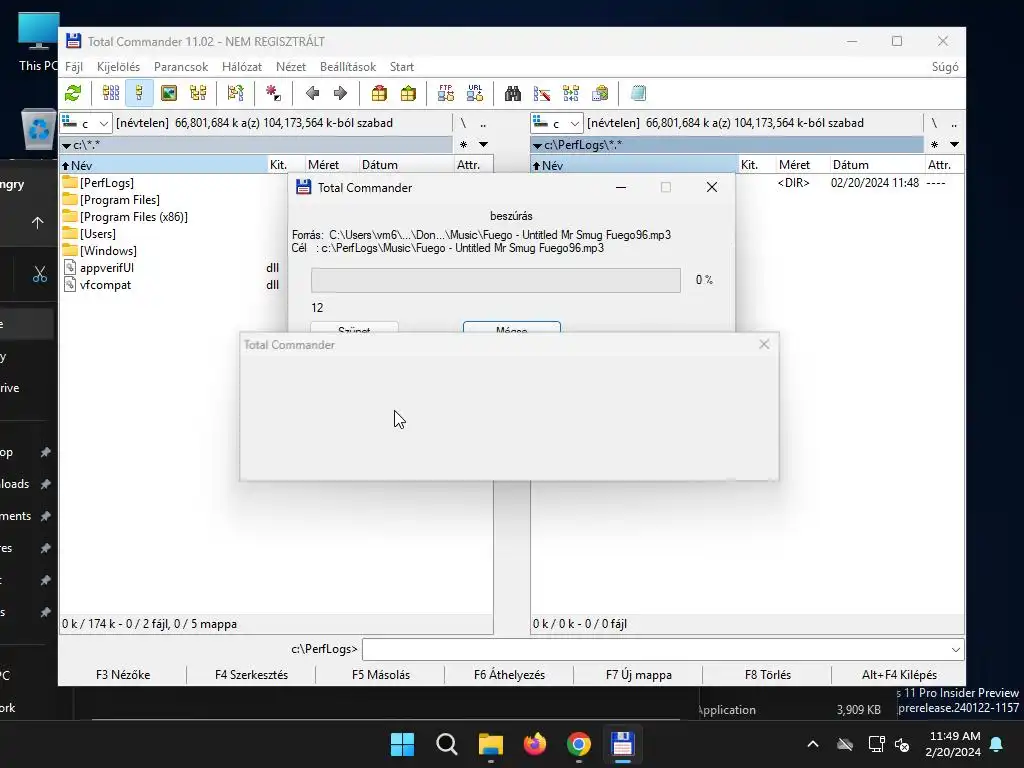Open file search binoculars icon
Viewport: 1024px width, 768px height.
513,93
